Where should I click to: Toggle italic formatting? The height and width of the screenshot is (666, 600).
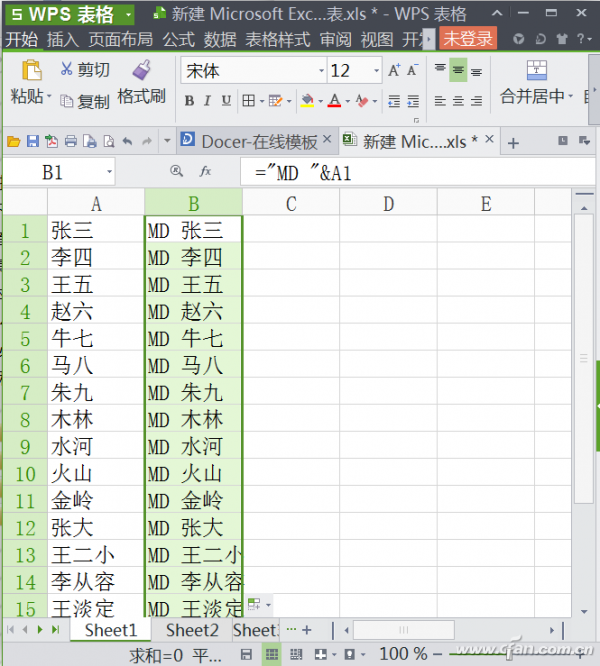208,101
